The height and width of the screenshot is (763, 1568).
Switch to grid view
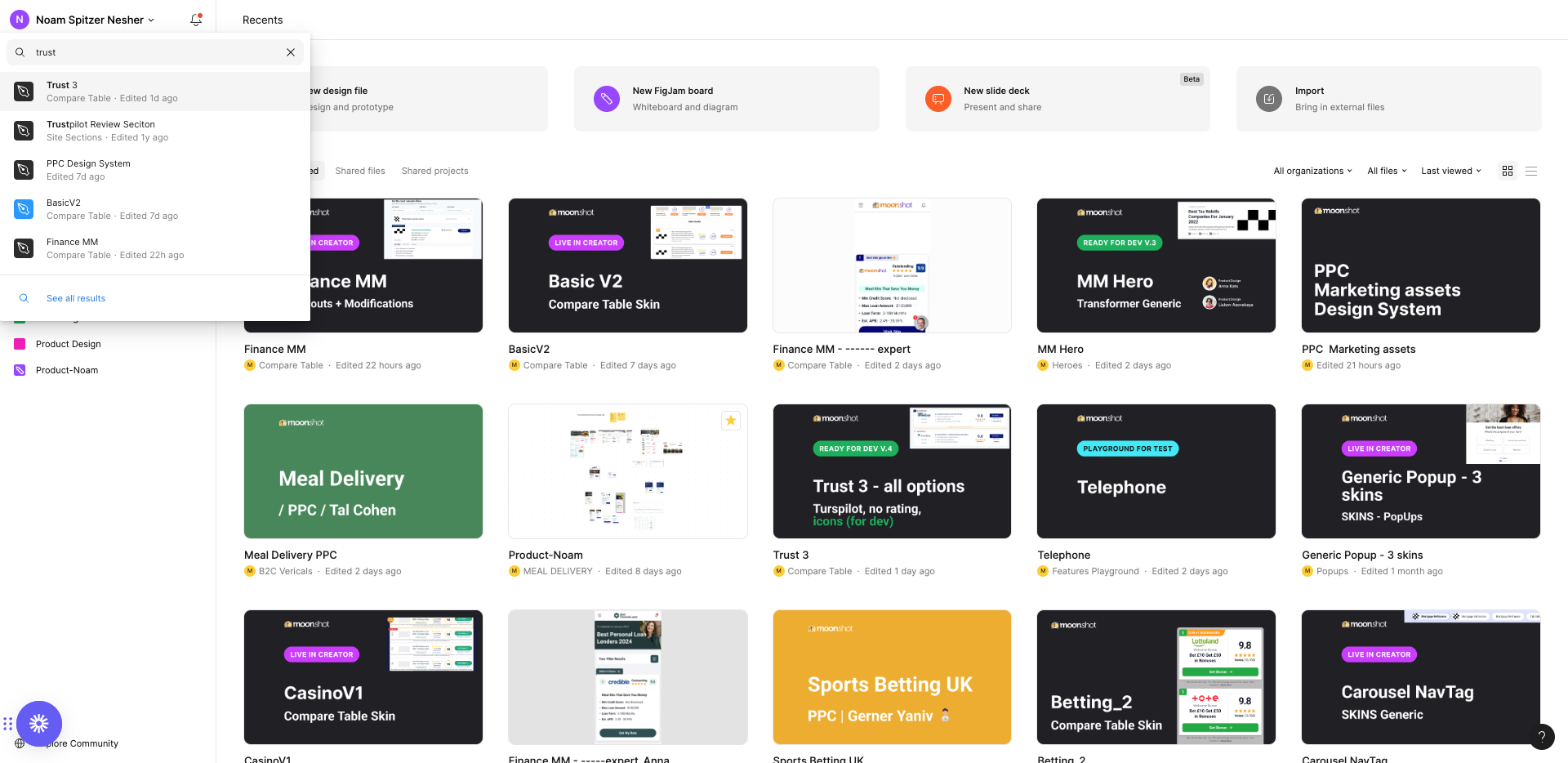coord(1508,171)
